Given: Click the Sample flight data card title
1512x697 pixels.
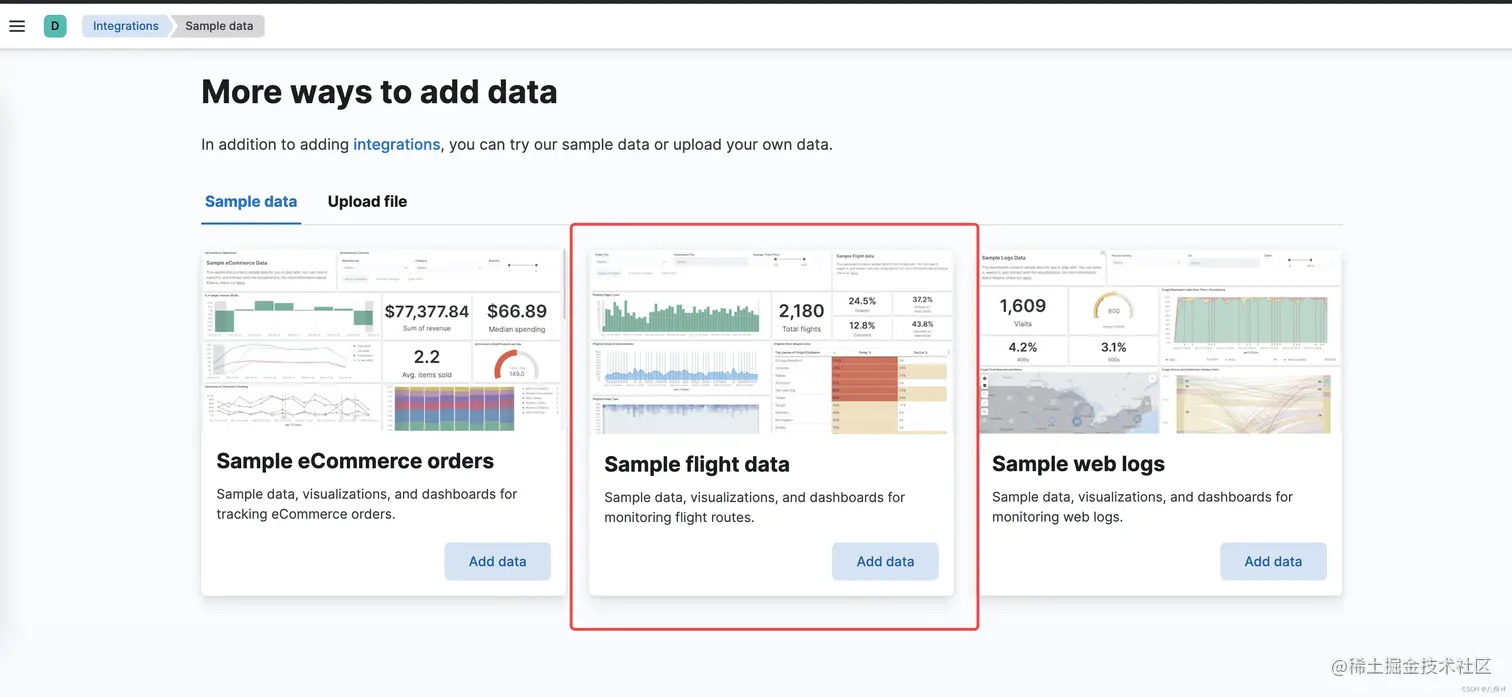Looking at the screenshot, I should (x=697, y=464).
